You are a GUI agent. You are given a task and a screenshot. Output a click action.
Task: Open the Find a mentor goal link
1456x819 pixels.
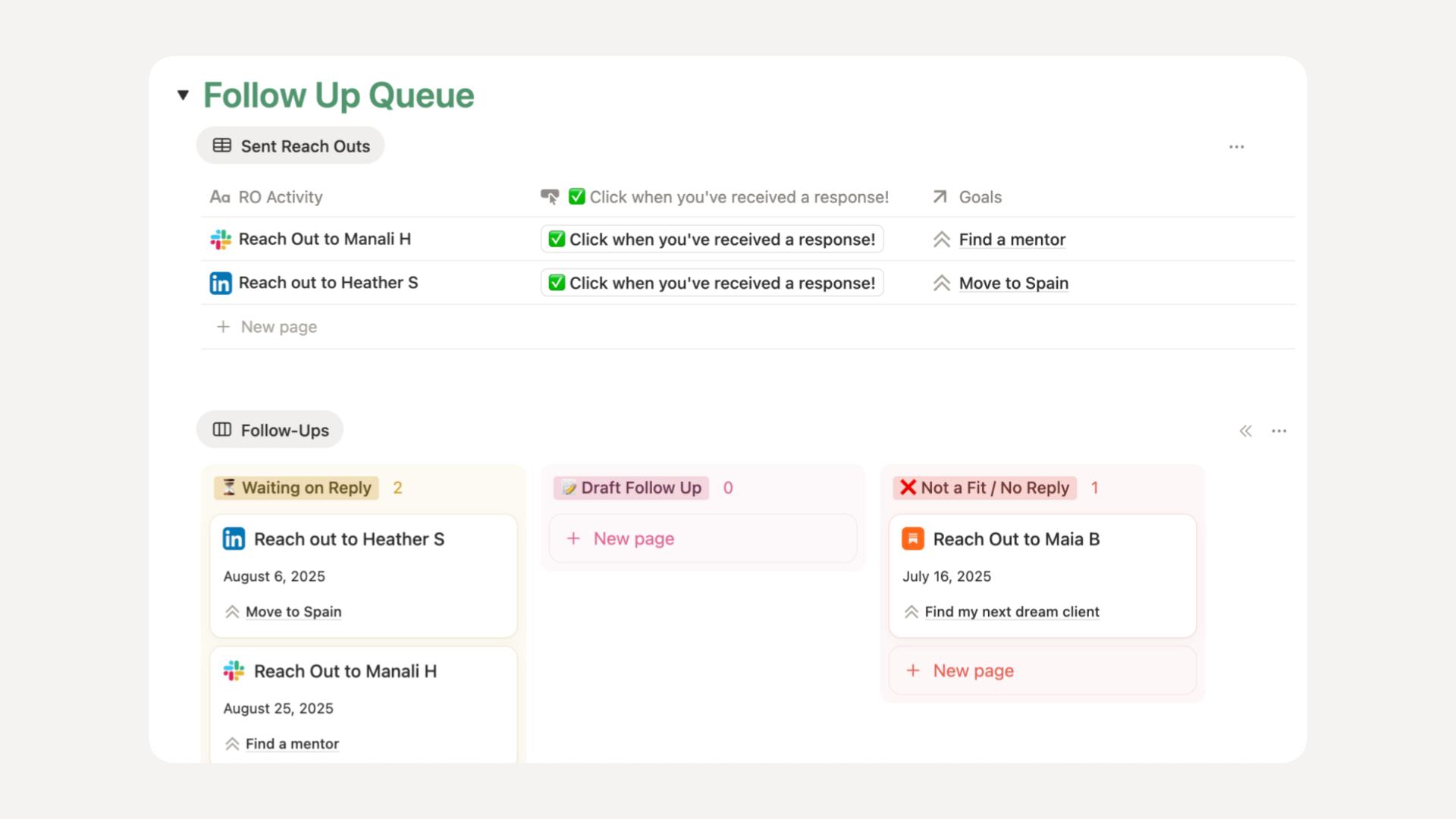[1012, 239]
